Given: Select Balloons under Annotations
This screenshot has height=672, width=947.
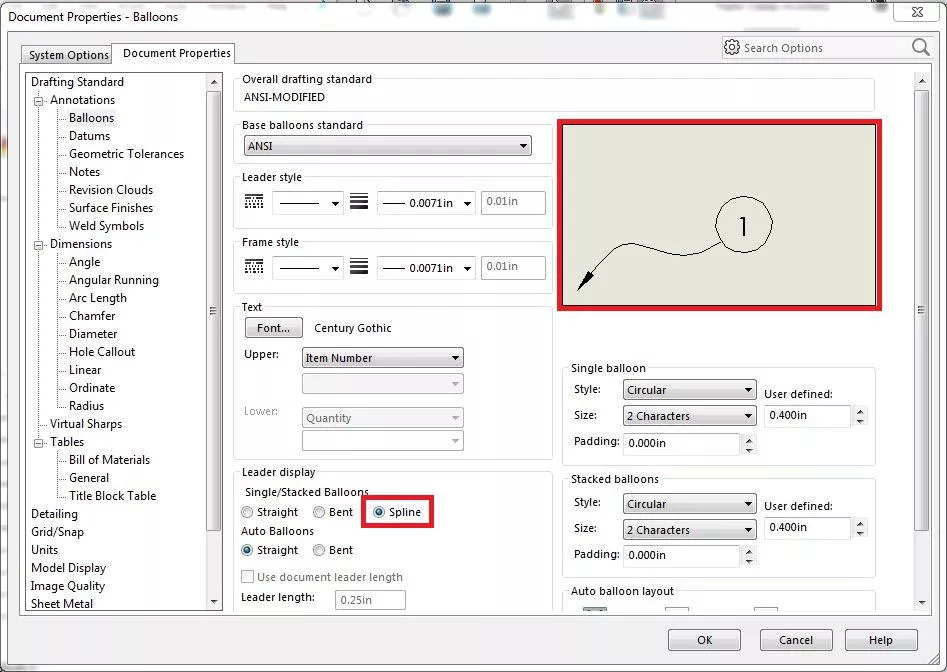Looking at the screenshot, I should pyautogui.click(x=91, y=118).
